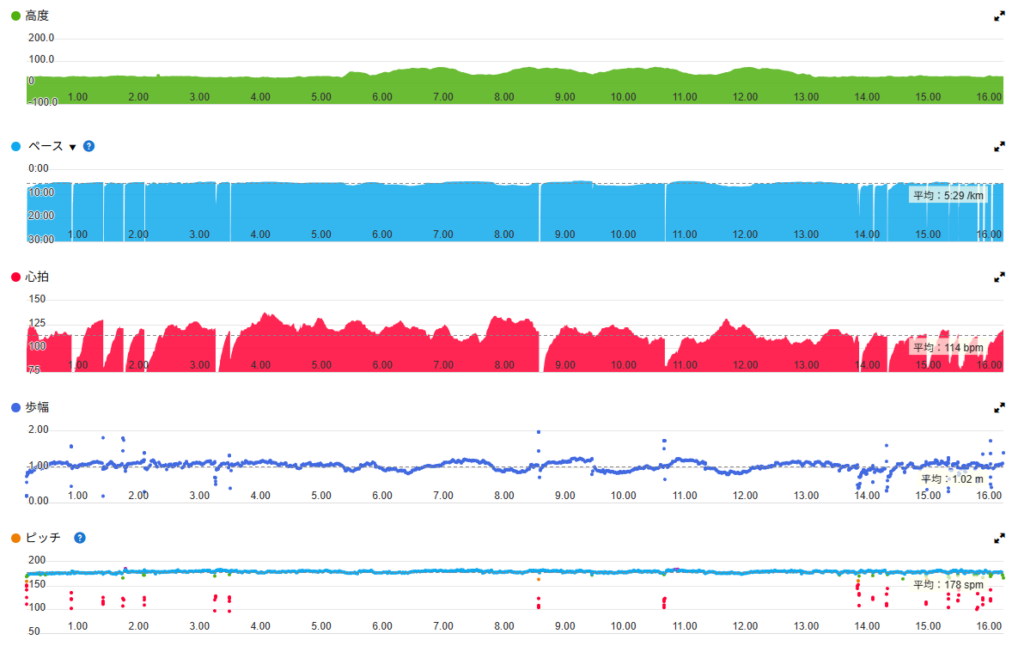Click the orange dot beside ピッチ
The image size is (1024, 646).
[15, 537]
